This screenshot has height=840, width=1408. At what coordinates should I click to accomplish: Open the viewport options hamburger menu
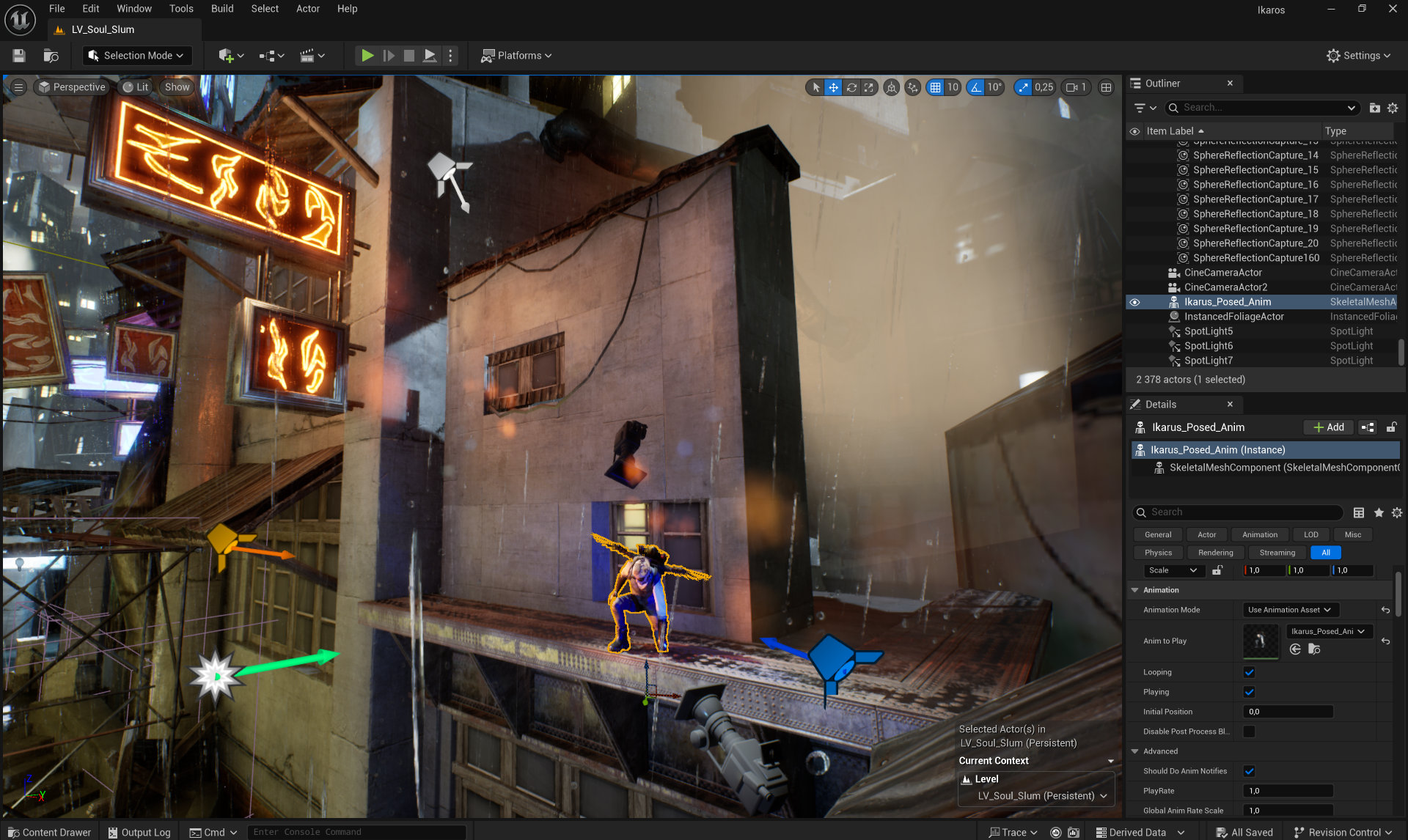click(x=19, y=87)
